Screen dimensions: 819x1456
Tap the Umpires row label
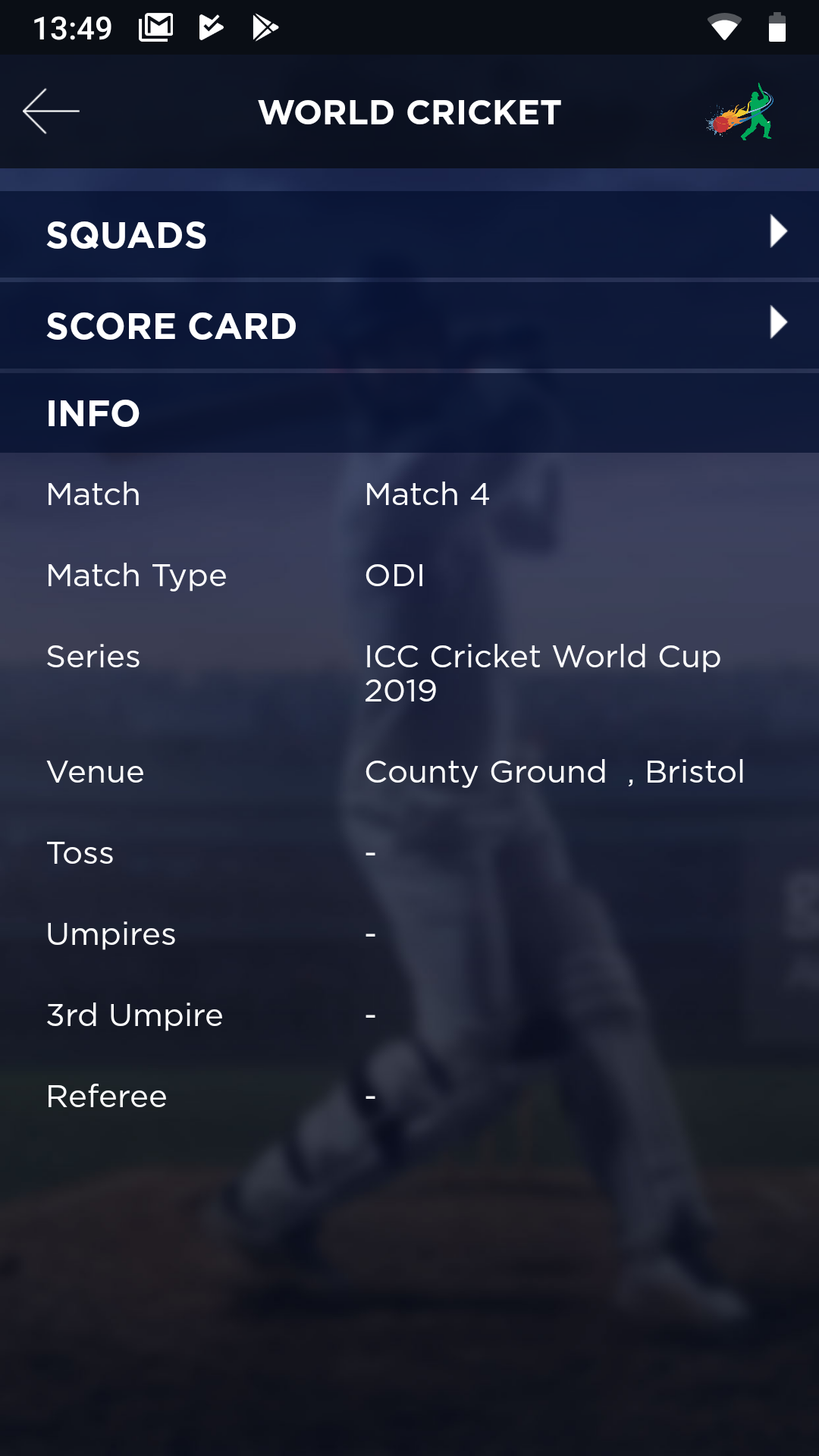pyautogui.click(x=111, y=934)
